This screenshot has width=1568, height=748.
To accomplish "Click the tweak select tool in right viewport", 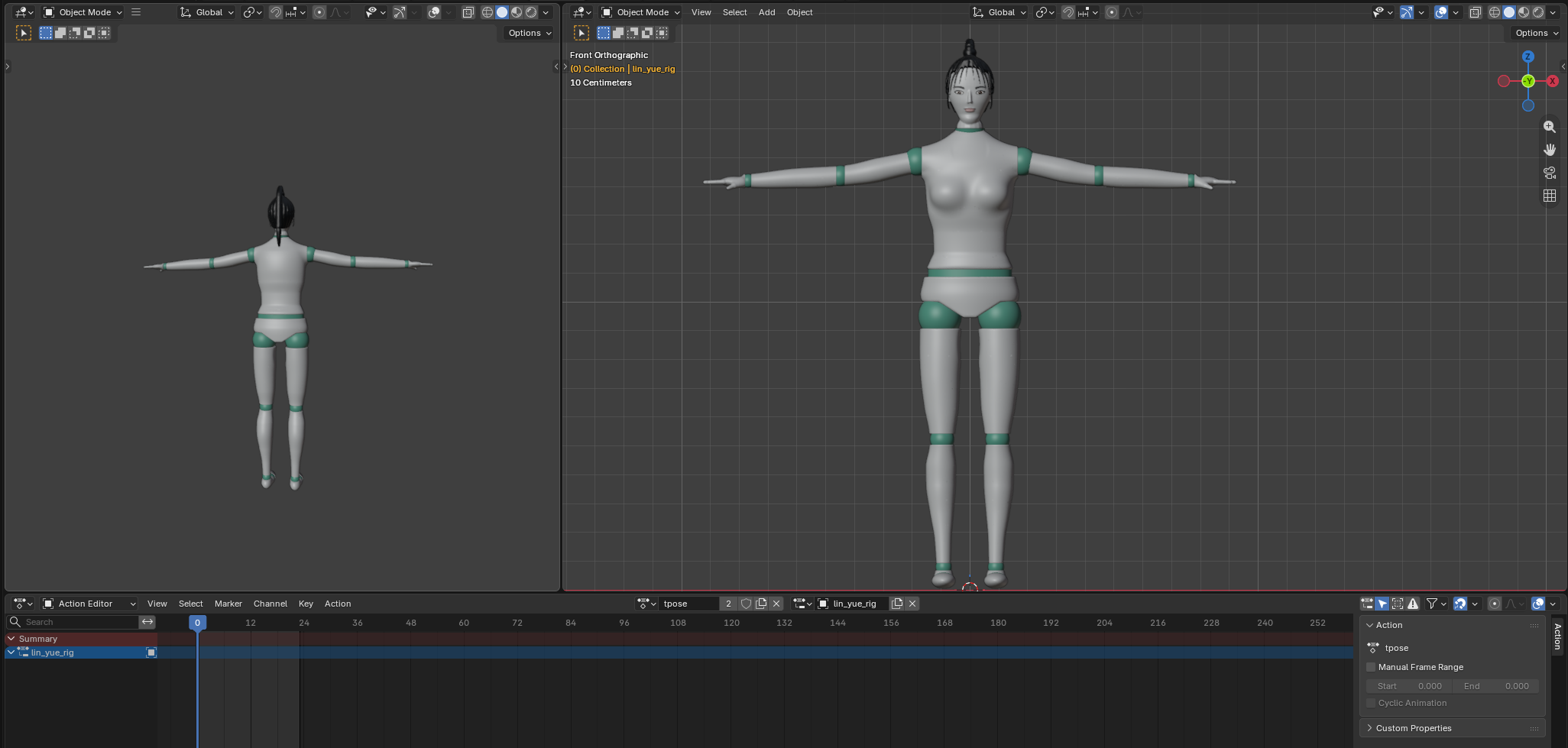I will pyautogui.click(x=582, y=33).
